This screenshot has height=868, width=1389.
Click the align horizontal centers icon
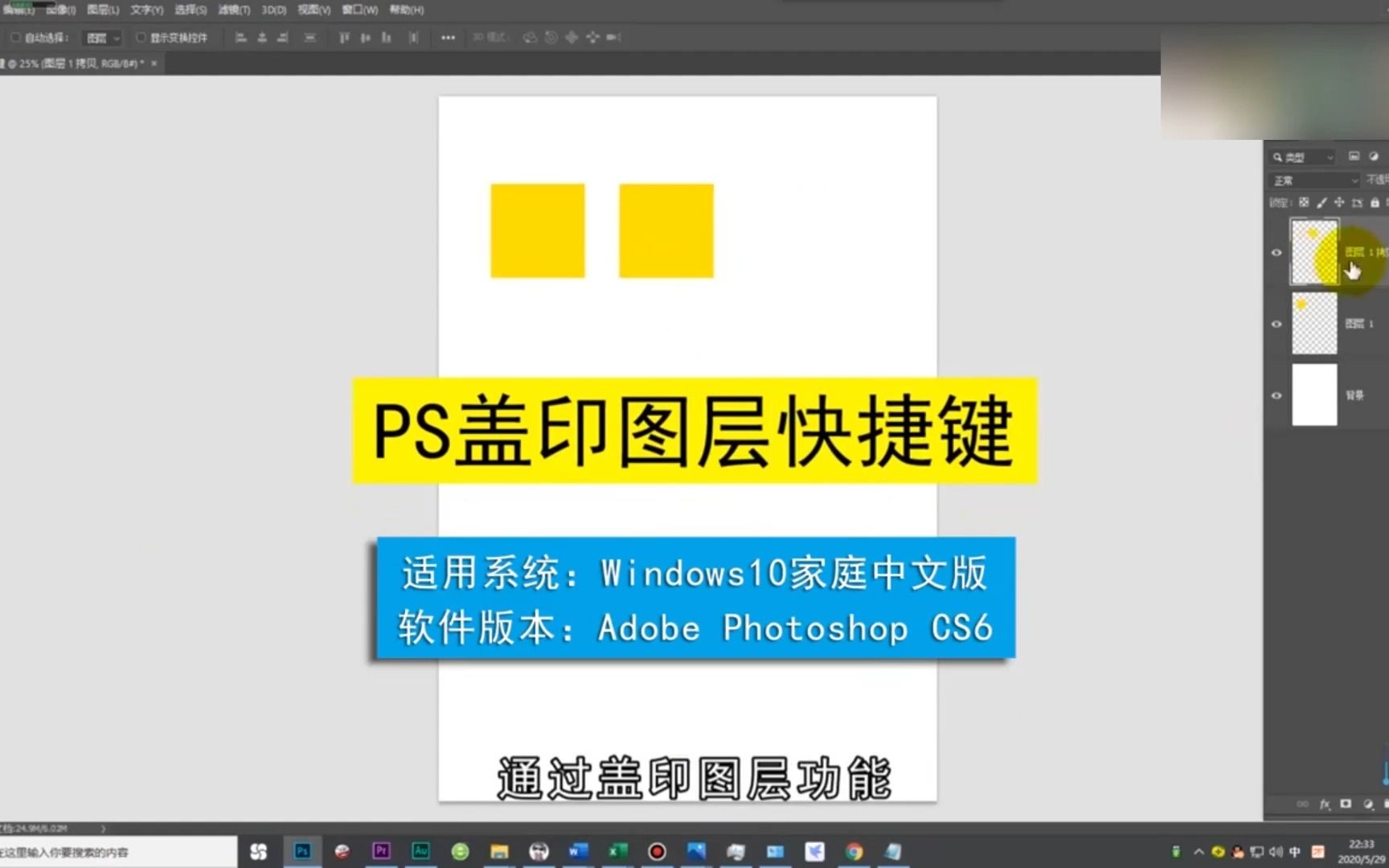[261, 38]
